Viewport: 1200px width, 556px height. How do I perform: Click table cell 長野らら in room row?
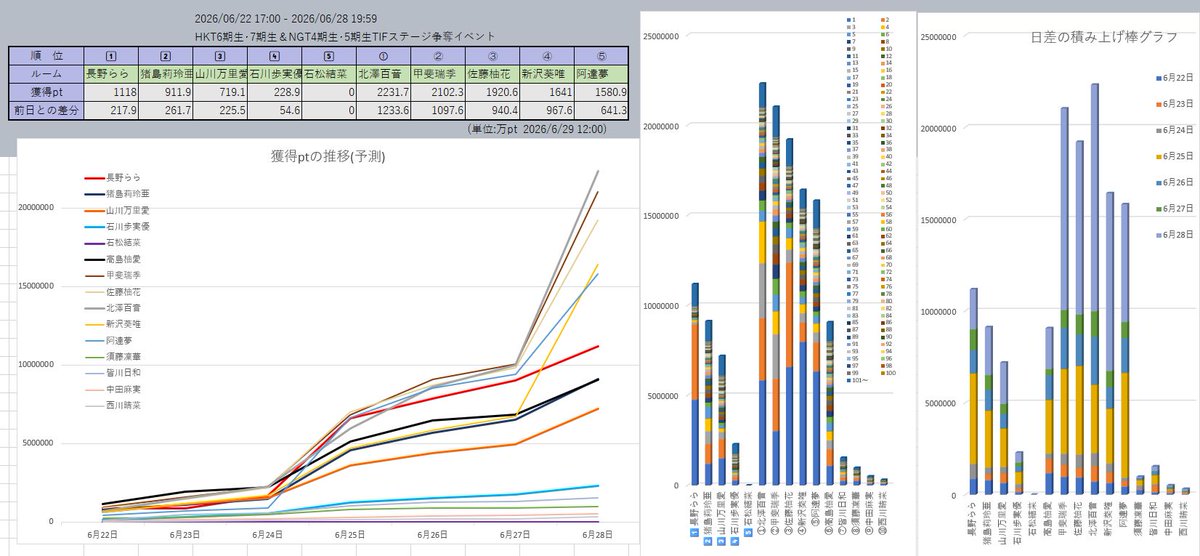point(109,73)
